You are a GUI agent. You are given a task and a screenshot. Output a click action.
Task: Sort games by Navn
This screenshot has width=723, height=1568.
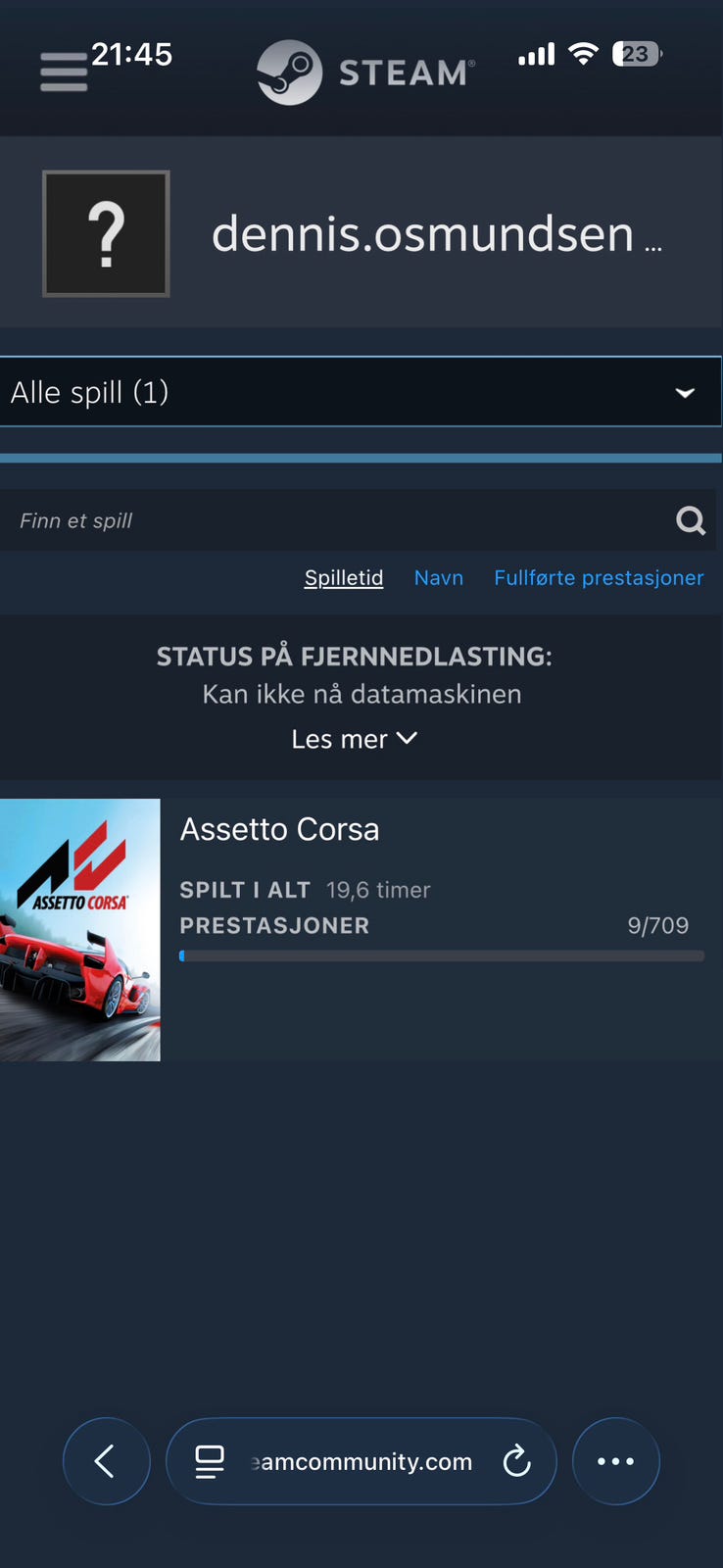coord(439,577)
